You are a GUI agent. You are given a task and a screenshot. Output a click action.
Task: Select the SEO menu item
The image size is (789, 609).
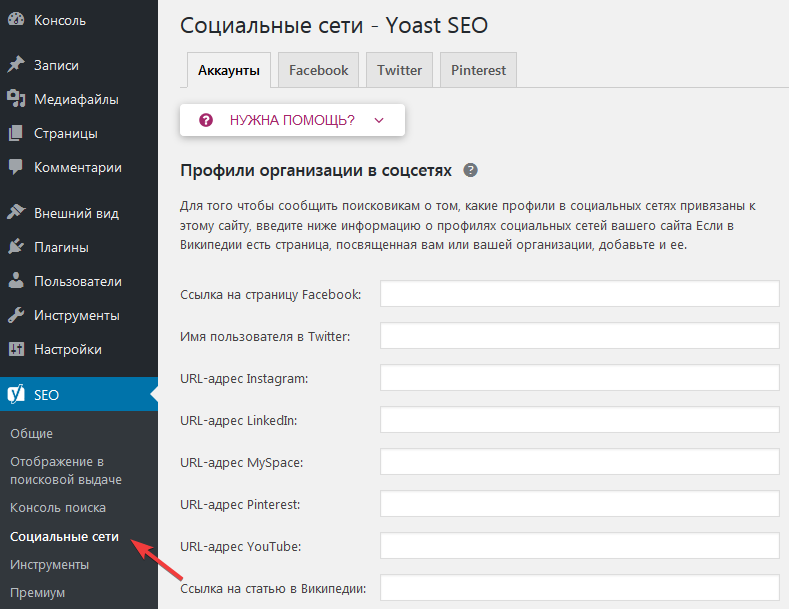pos(79,395)
